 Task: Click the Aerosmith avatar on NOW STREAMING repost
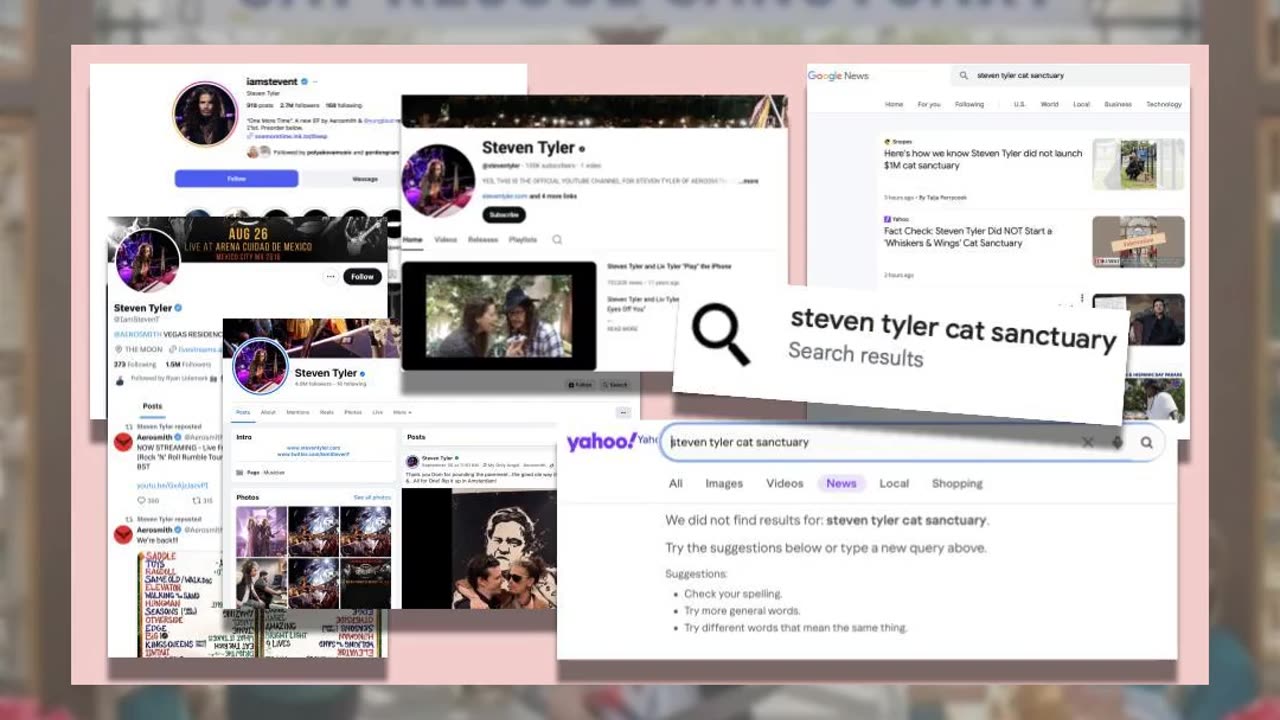pos(123,441)
